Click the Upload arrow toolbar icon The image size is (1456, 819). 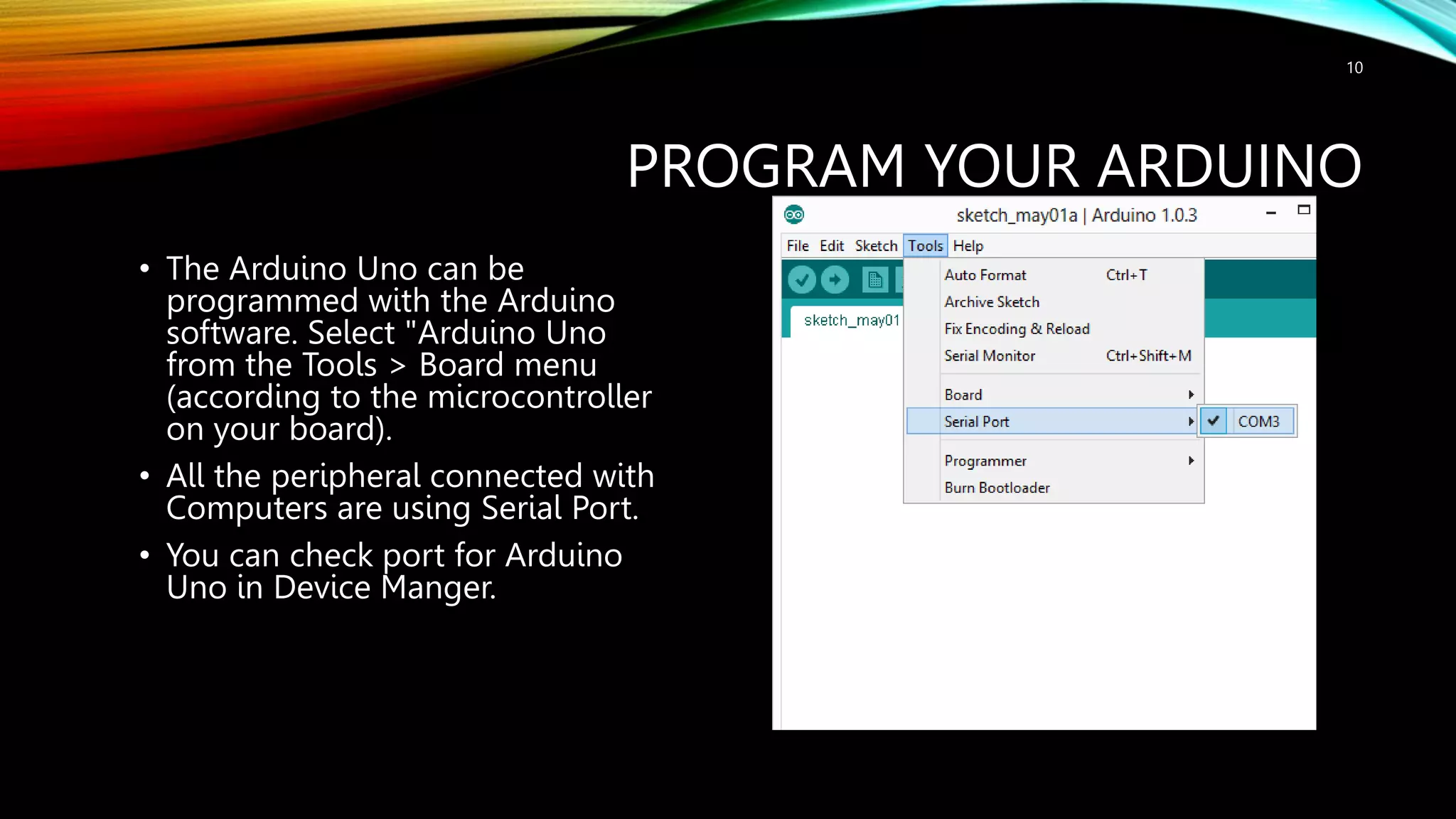point(835,280)
